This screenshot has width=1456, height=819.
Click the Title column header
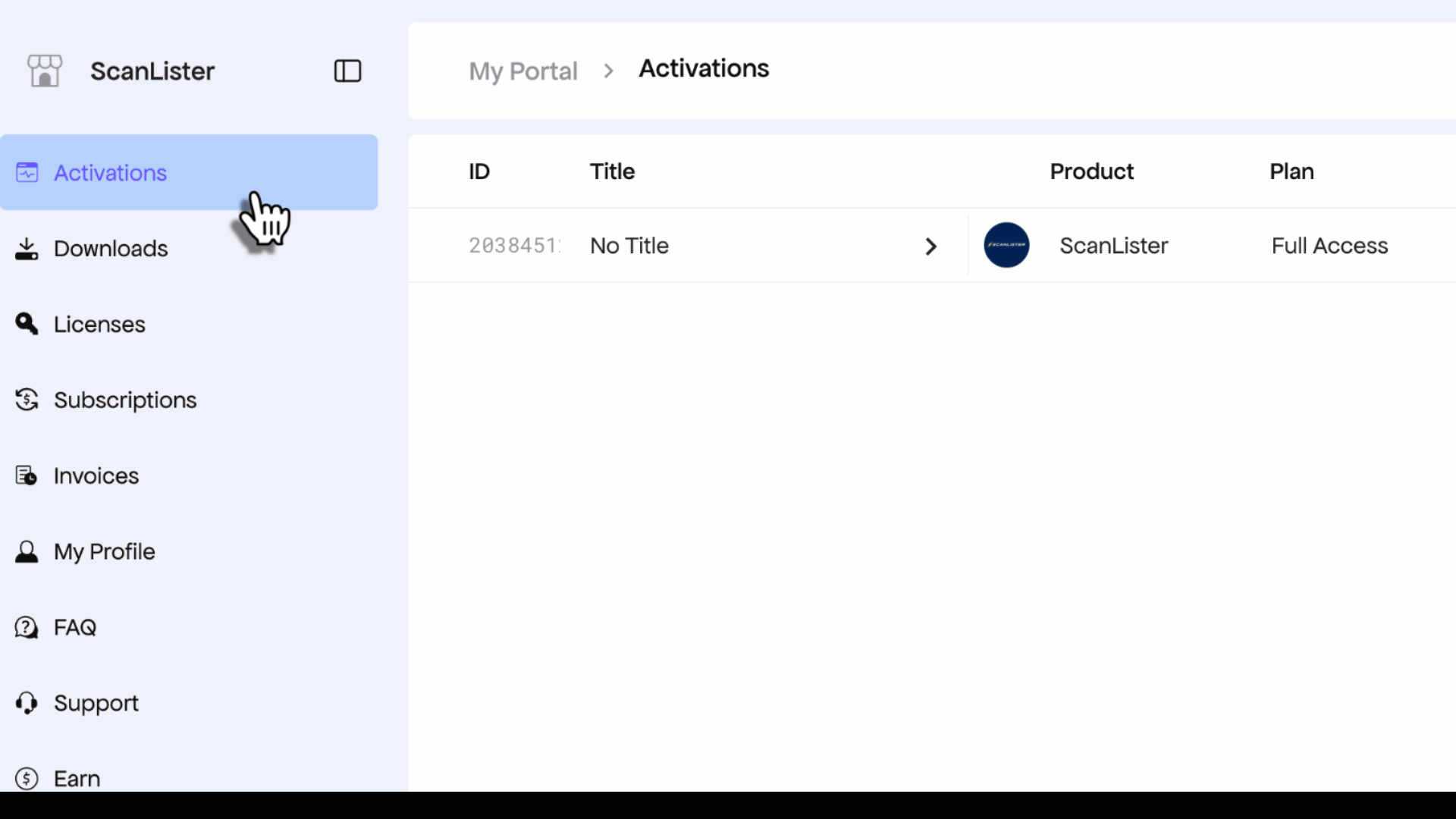pyautogui.click(x=612, y=171)
